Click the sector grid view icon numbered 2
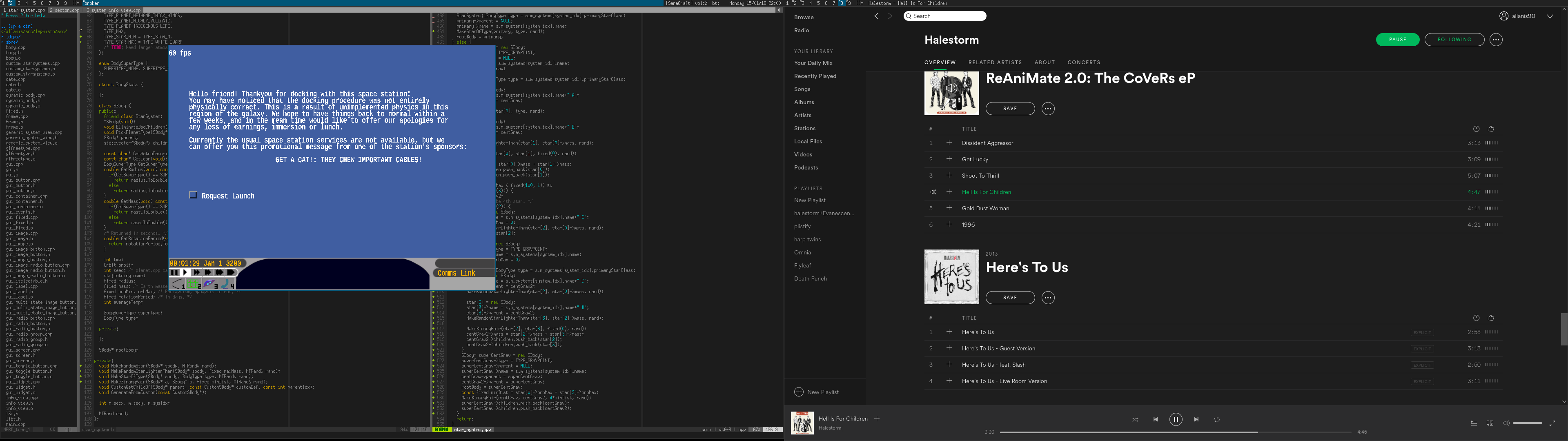The image size is (1568, 441). click(194, 284)
